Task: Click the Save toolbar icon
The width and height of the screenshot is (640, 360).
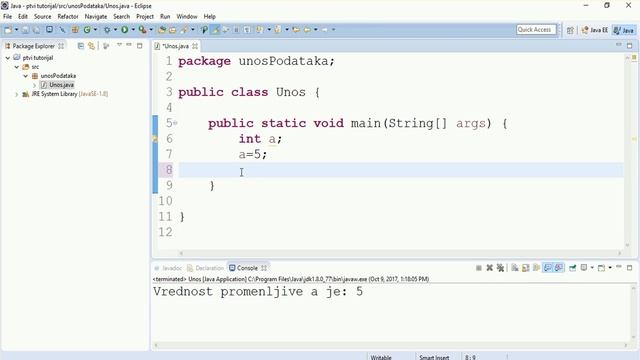Action: pos(25,30)
